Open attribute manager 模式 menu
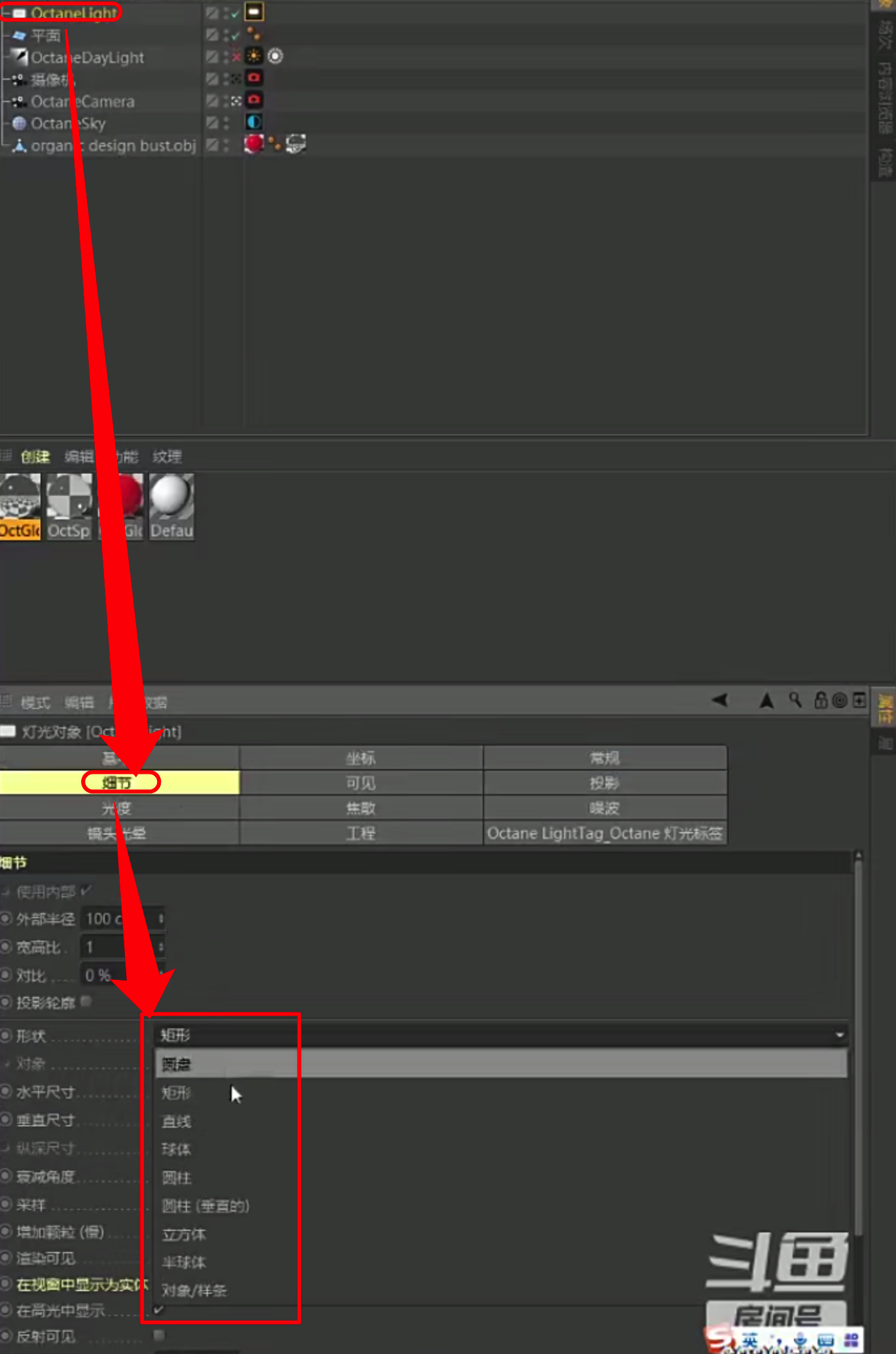 coord(35,703)
